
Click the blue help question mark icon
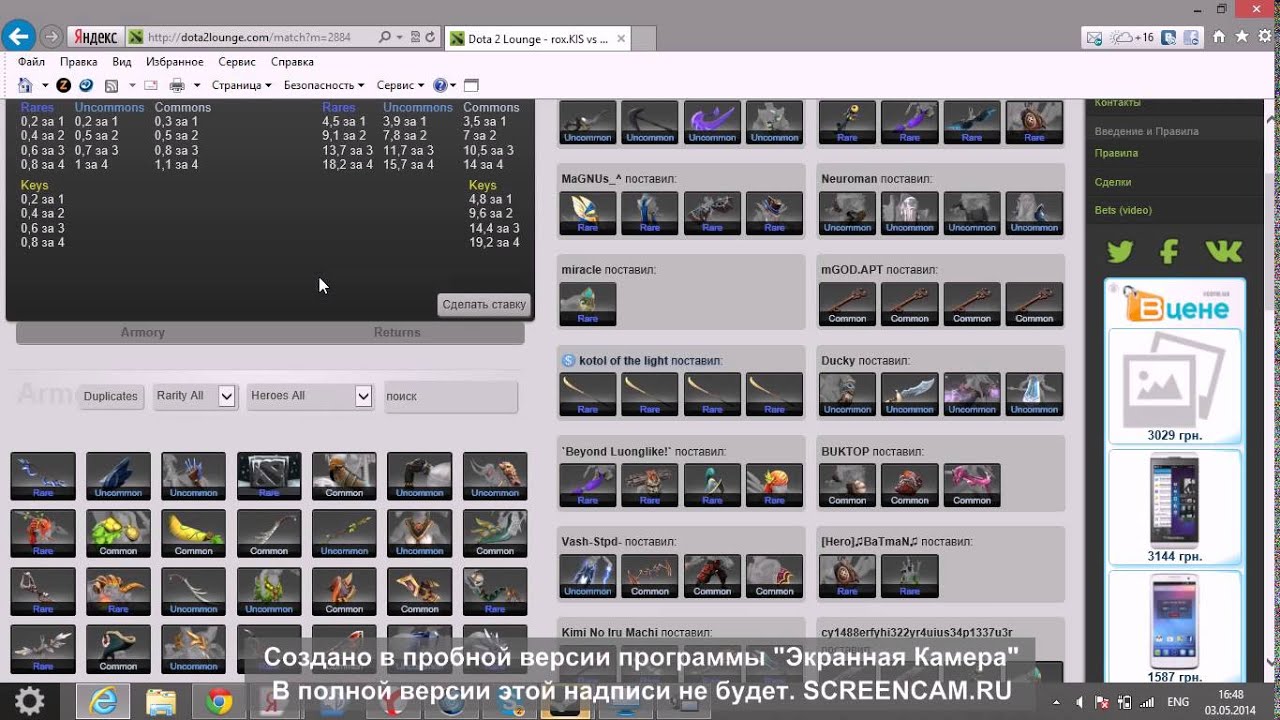(x=440, y=85)
